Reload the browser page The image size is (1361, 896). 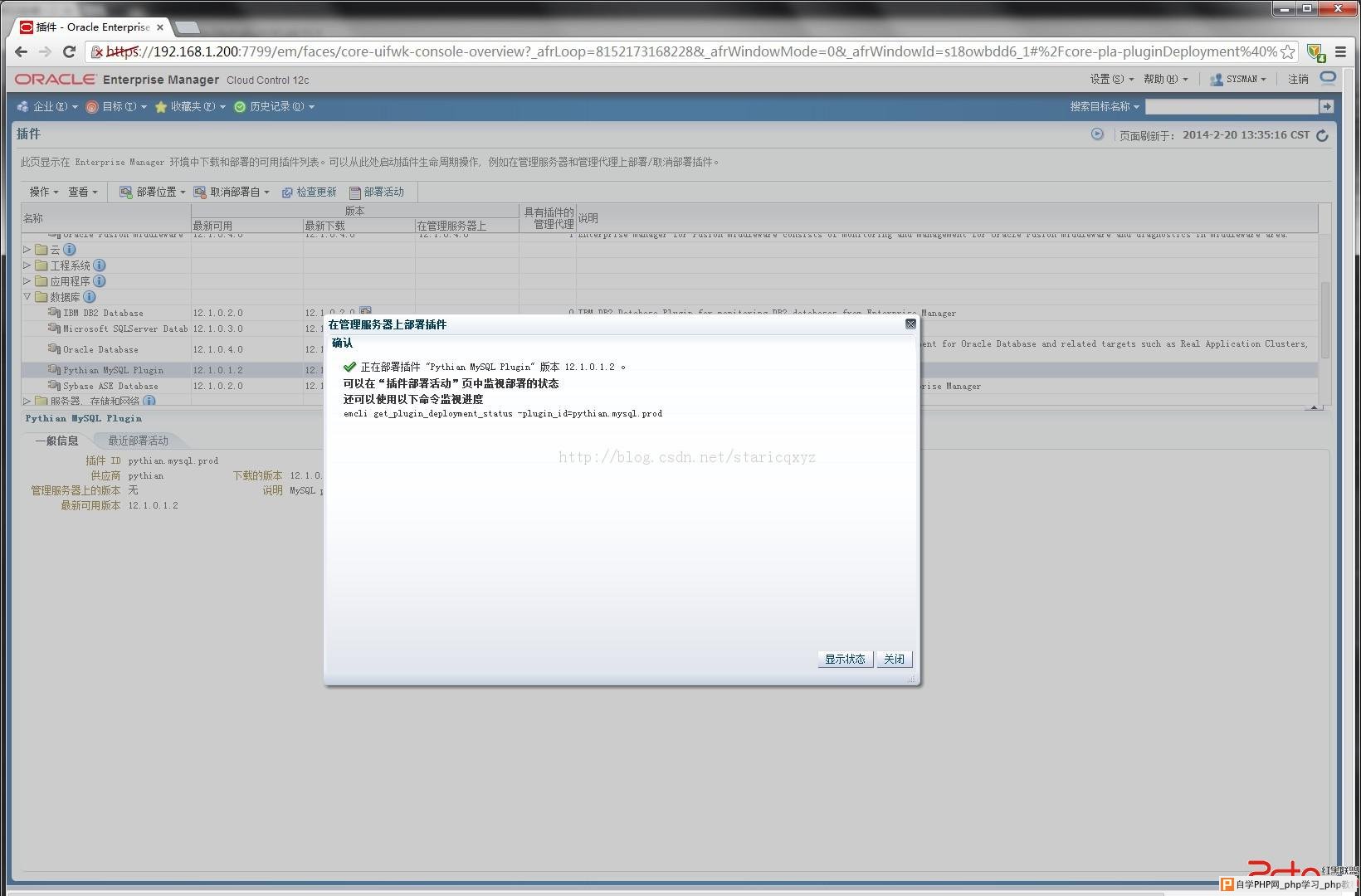click(x=70, y=51)
